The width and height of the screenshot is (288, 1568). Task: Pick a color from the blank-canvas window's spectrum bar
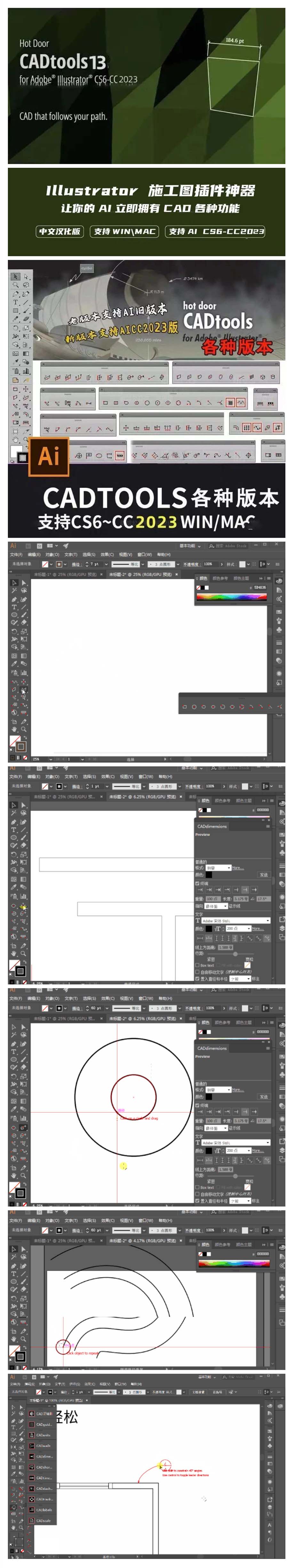[x=231, y=597]
